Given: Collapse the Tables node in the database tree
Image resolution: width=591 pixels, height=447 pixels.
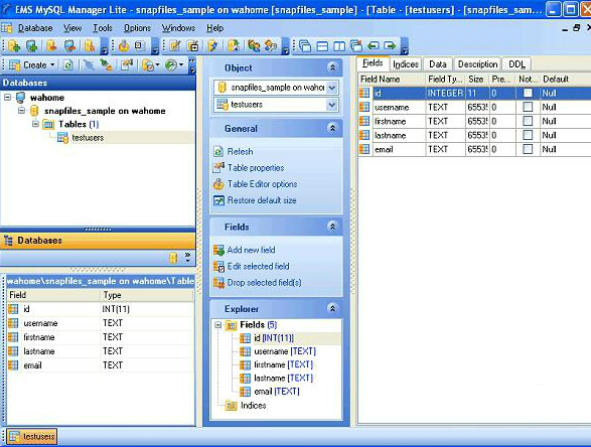Looking at the screenshot, I should click(35, 124).
